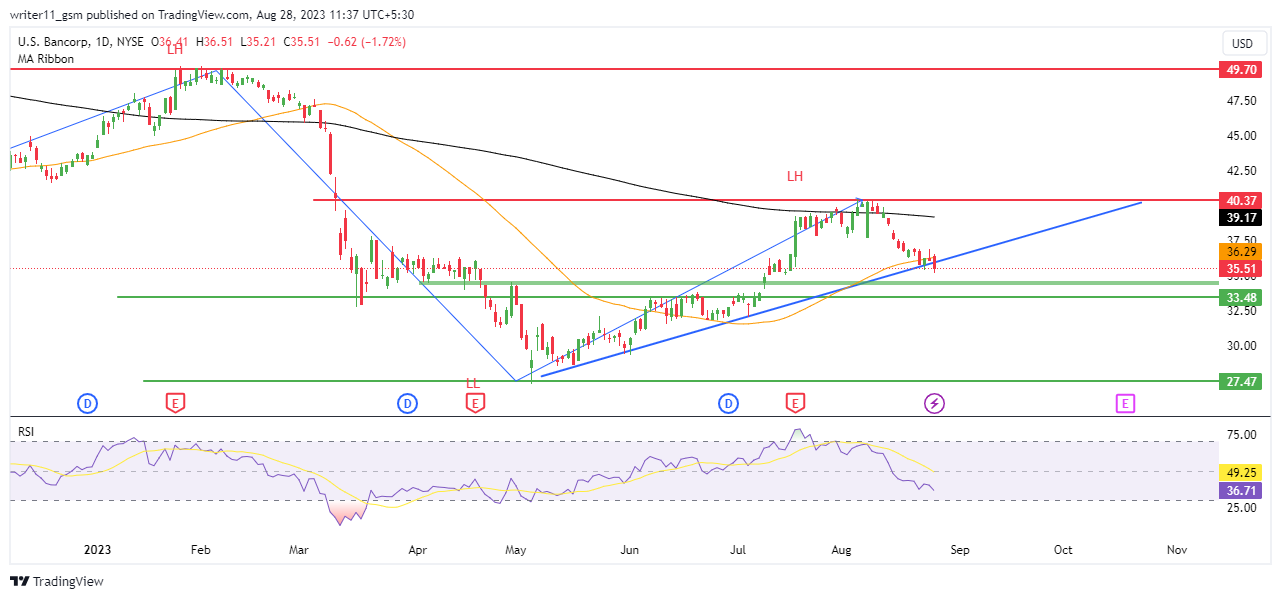The width and height of the screenshot is (1281, 599).
Task: Click the Feb label on the time axis
Action: pyautogui.click(x=201, y=550)
